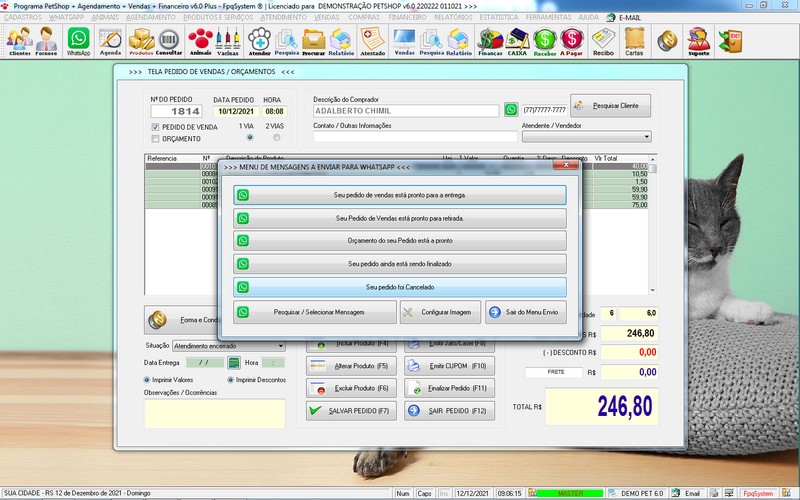Open the Vacinas syringes icon

pyautogui.click(x=228, y=41)
